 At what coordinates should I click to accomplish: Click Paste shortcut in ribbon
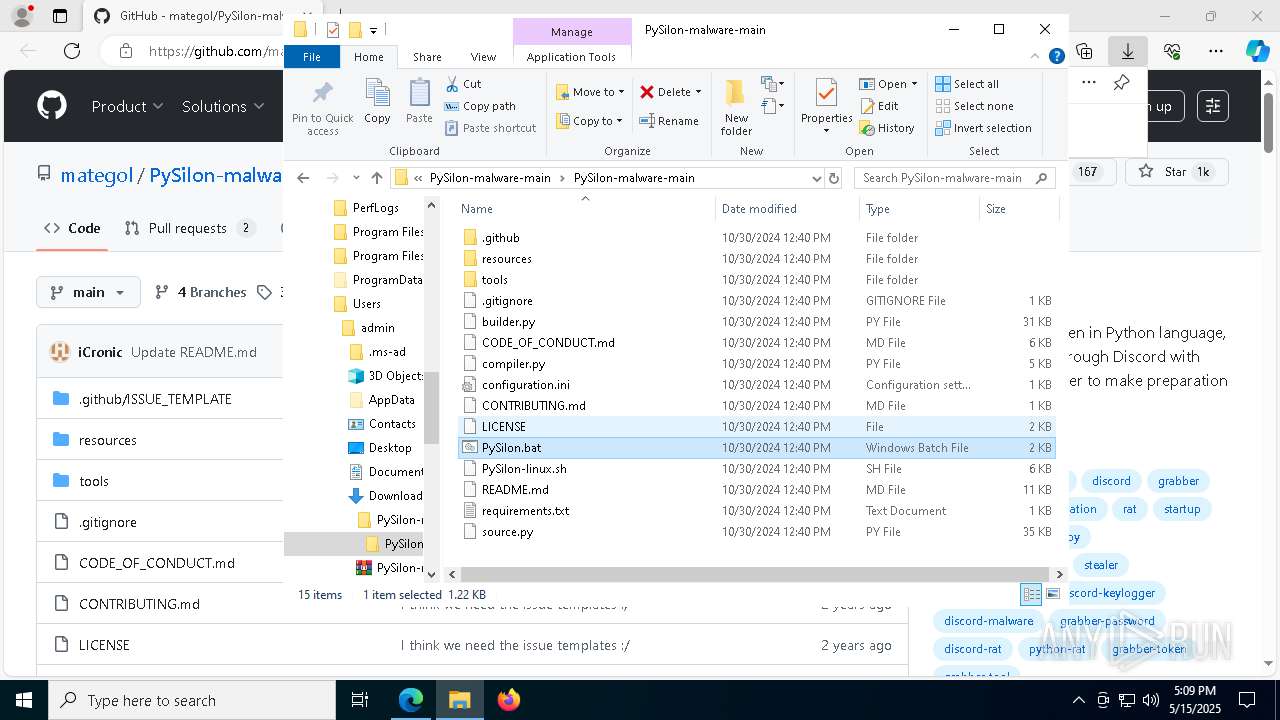(x=491, y=128)
